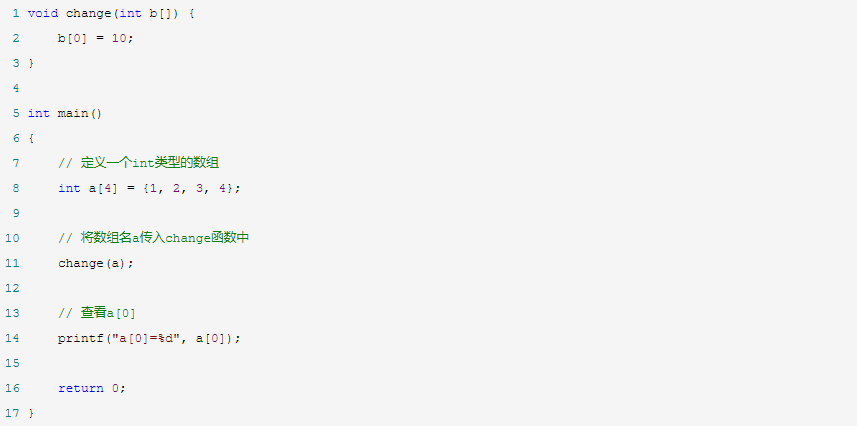Click the opening brace on line 6
857x426 pixels.
point(31,138)
